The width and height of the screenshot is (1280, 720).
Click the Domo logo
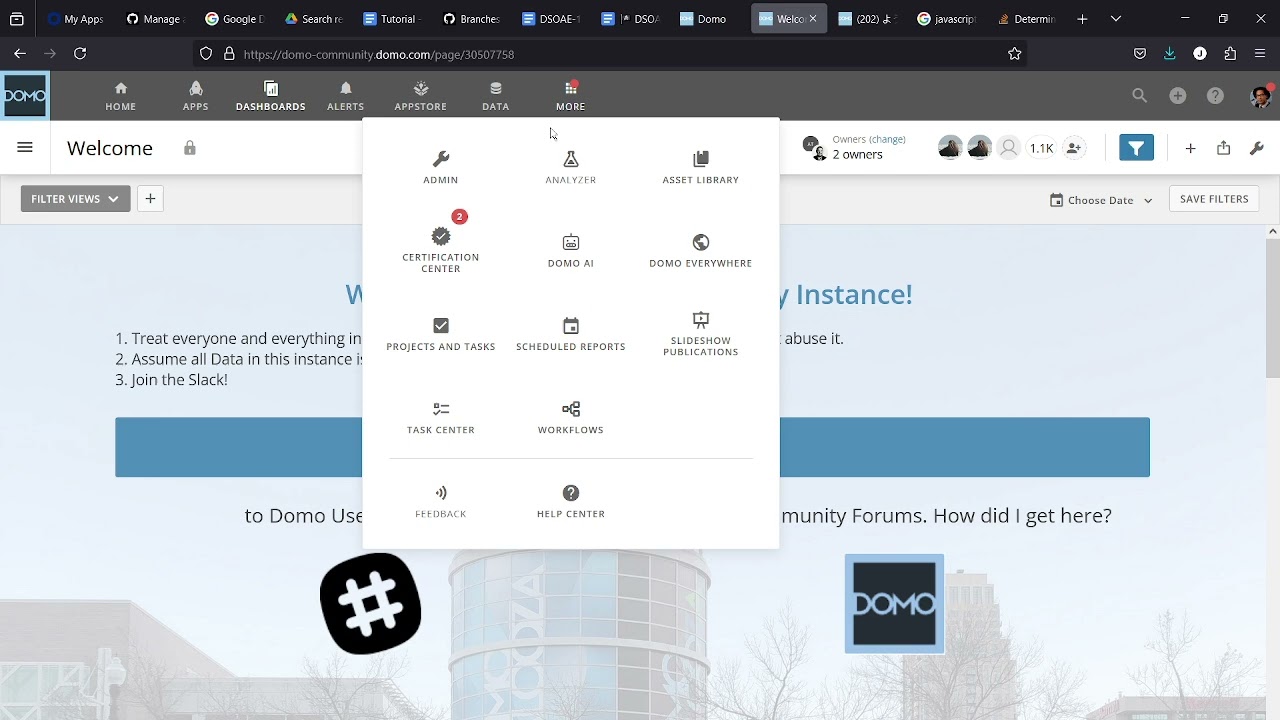(25, 96)
